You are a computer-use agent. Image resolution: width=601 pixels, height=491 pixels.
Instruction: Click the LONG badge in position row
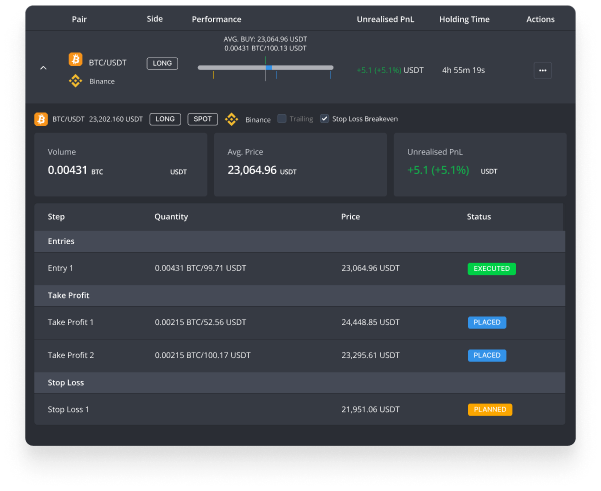(162, 63)
